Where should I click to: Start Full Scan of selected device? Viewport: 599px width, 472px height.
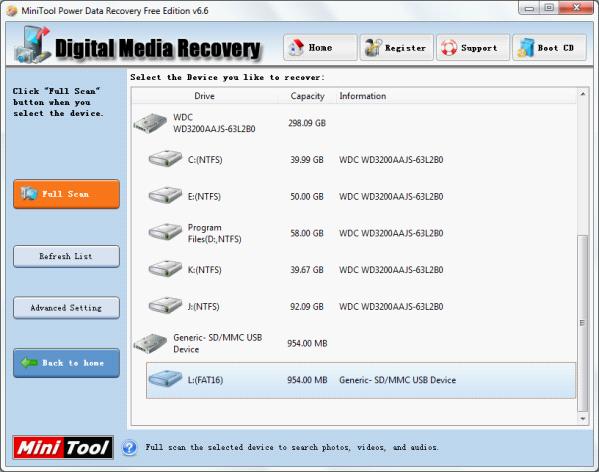(66, 194)
